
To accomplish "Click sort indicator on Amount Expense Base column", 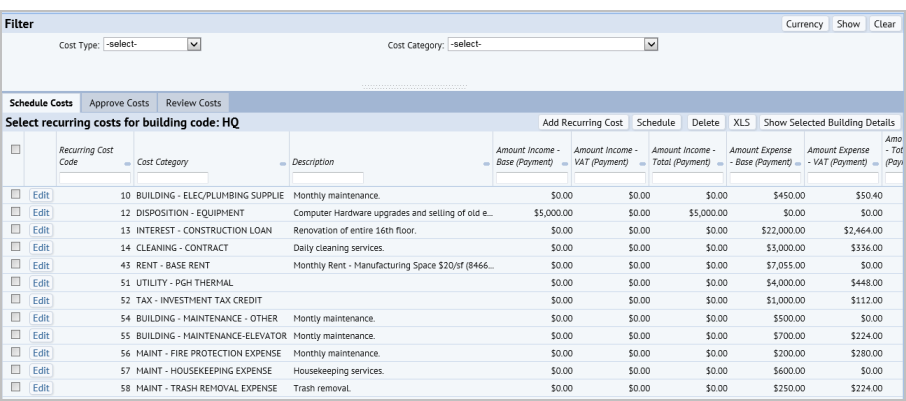I will tap(799, 163).
